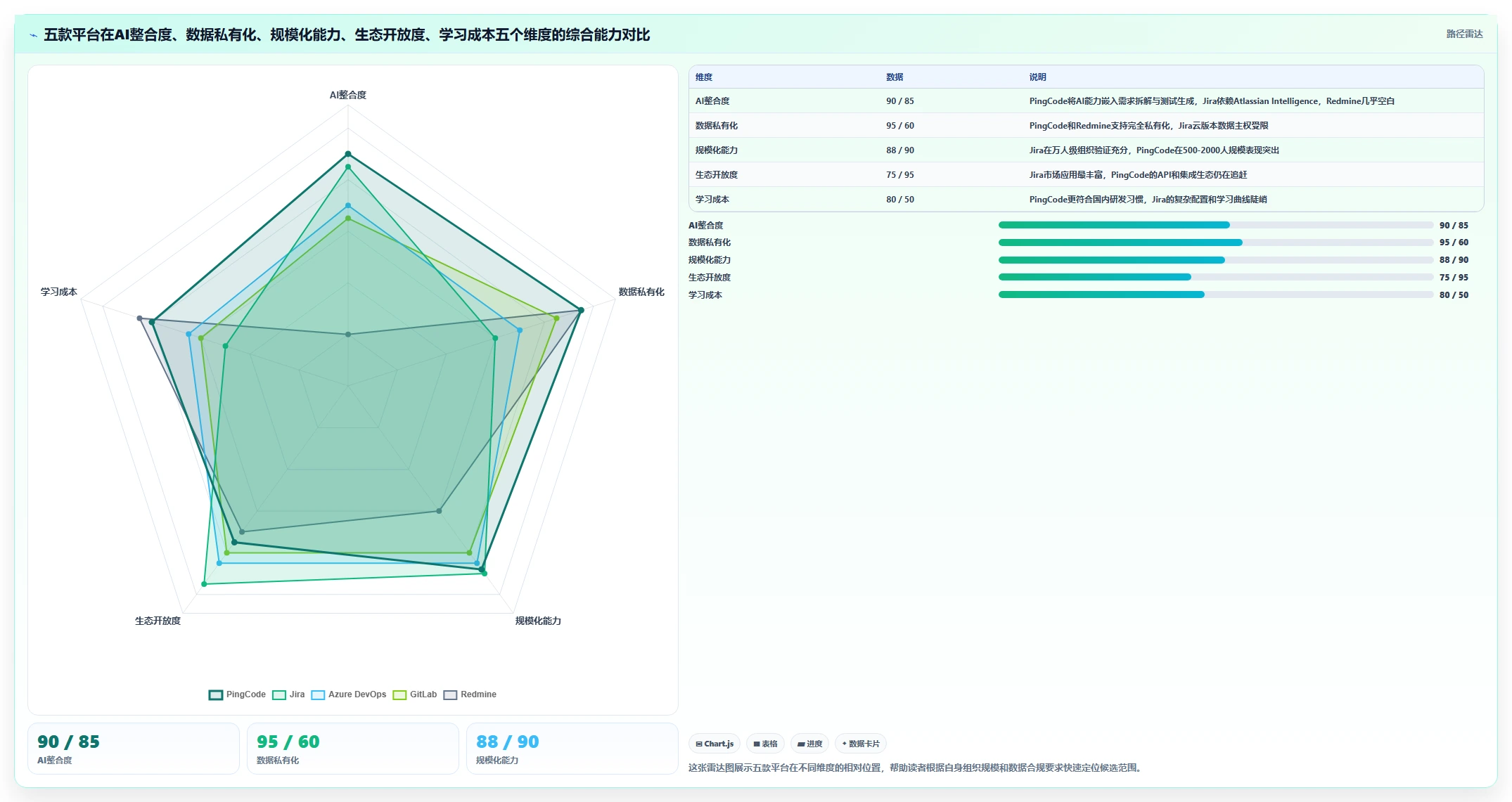Click the 规模化能力 progress bar

1216,260
